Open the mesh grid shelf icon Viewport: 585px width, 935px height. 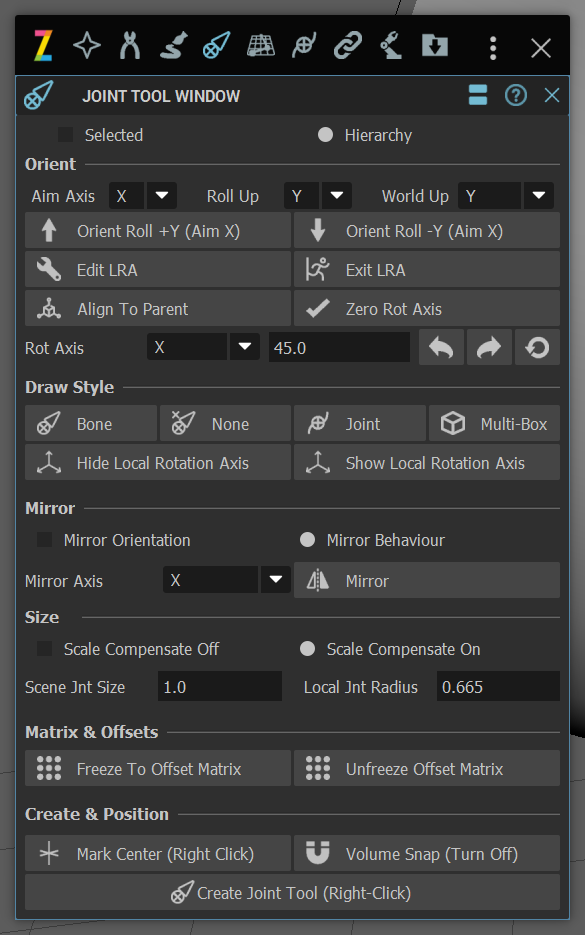pos(261,46)
